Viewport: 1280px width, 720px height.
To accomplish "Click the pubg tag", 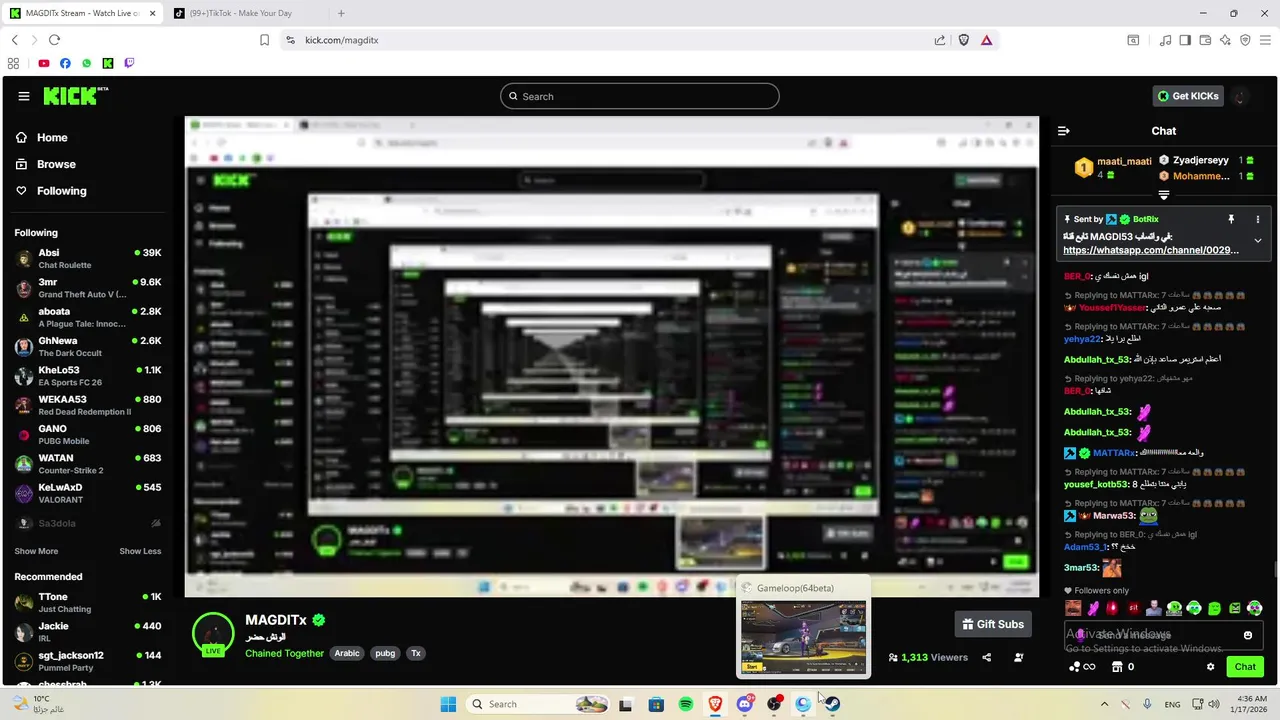I will (x=385, y=653).
